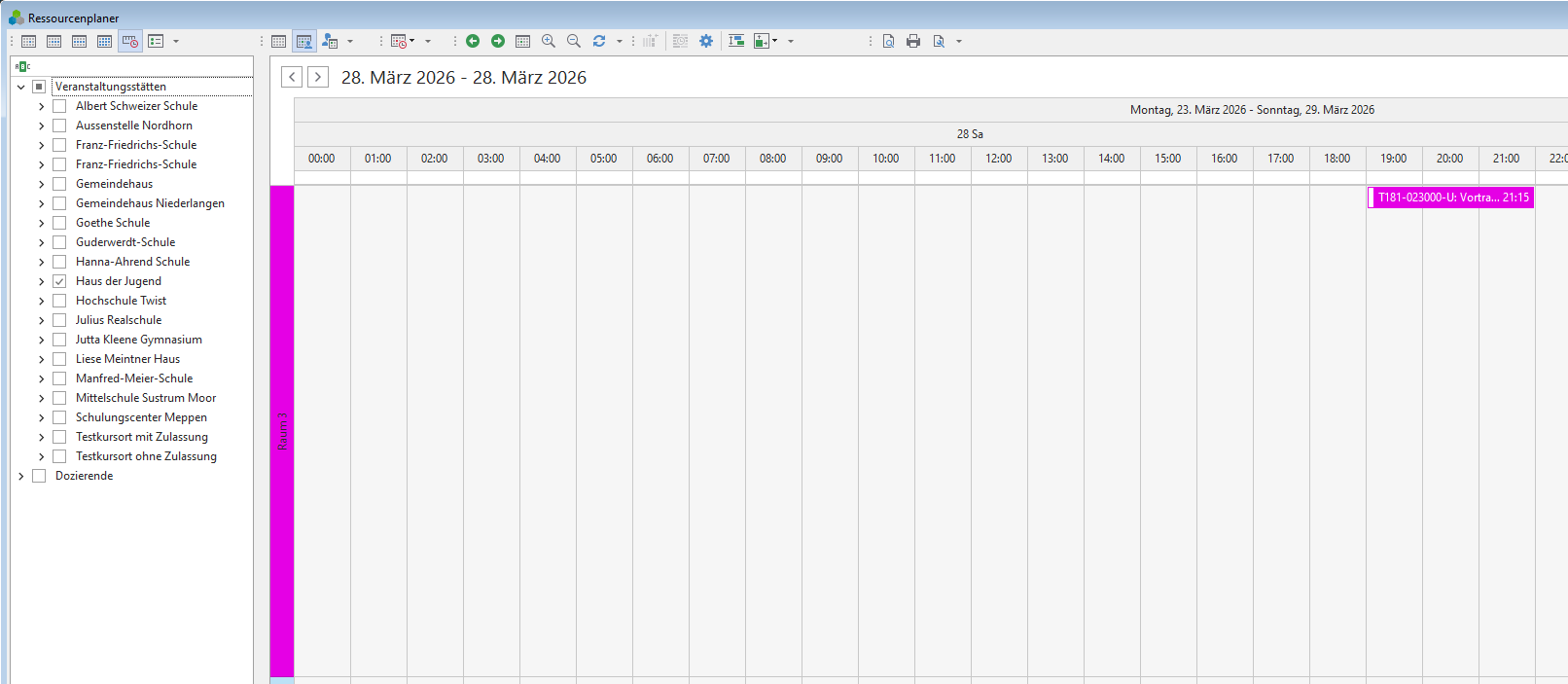Expand the Gemeindehaus Niederlangen node
1568x684 pixels.
click(x=41, y=203)
